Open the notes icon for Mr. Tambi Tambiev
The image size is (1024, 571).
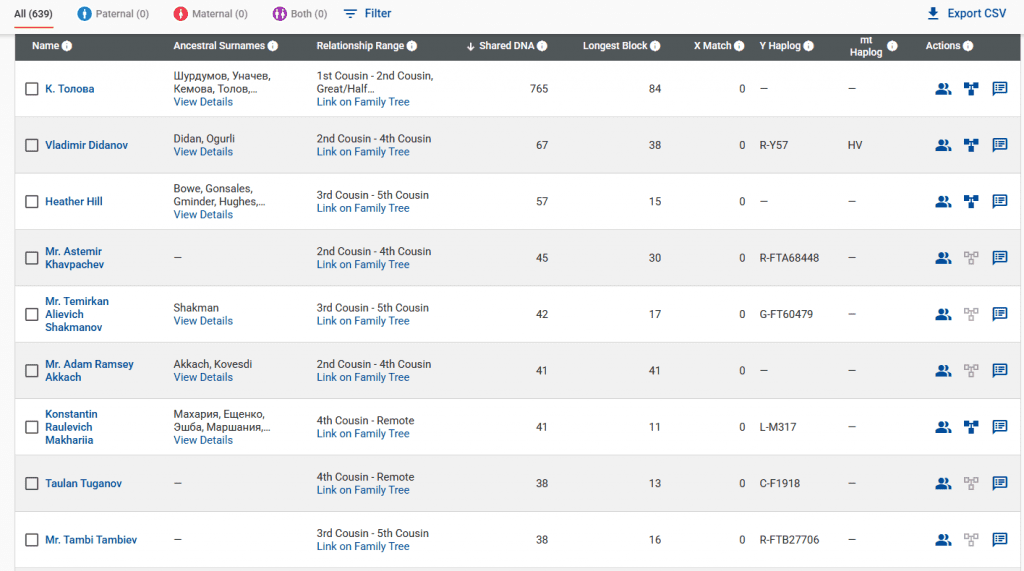click(999, 540)
